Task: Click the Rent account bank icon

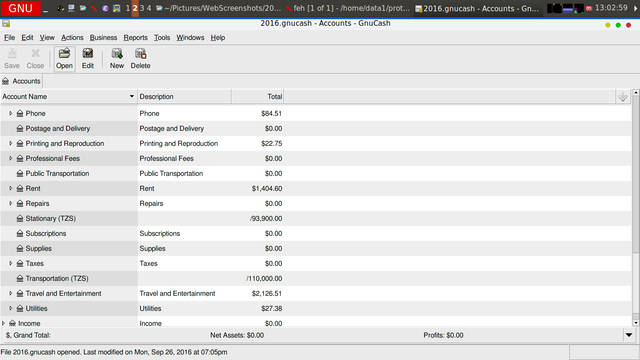Action: coord(20,189)
